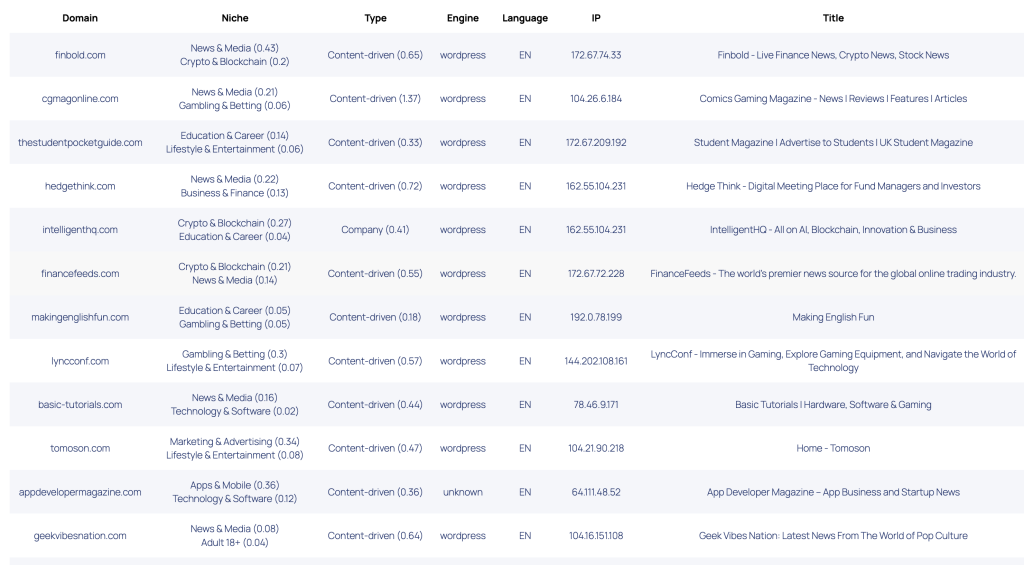The image size is (1024, 565).
Task: Click the Title column header
Action: (x=833, y=18)
